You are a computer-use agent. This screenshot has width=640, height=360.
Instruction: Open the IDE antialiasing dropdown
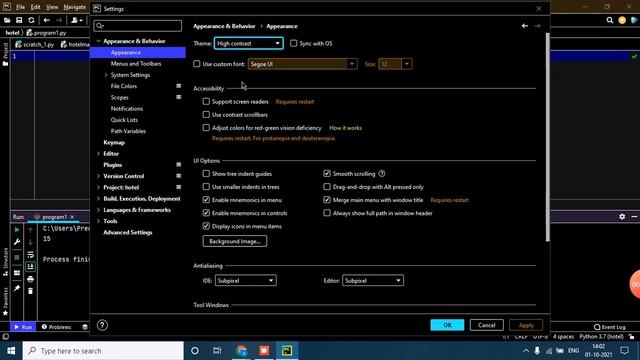coord(246,280)
